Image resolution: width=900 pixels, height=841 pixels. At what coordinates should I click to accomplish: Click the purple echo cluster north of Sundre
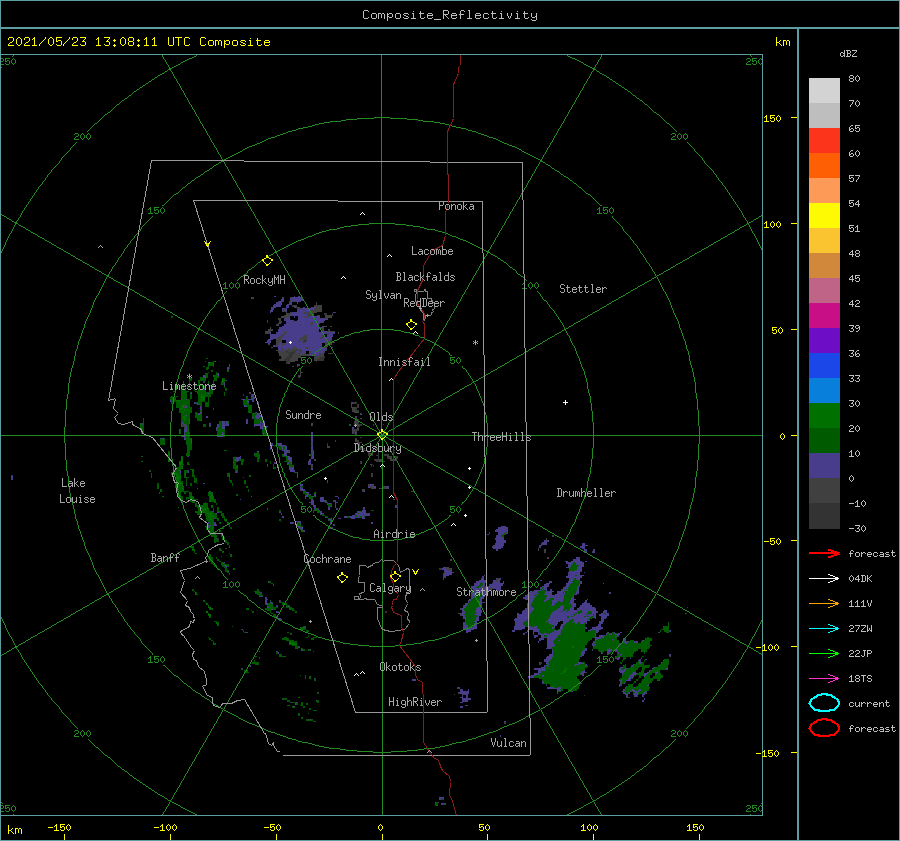click(298, 332)
